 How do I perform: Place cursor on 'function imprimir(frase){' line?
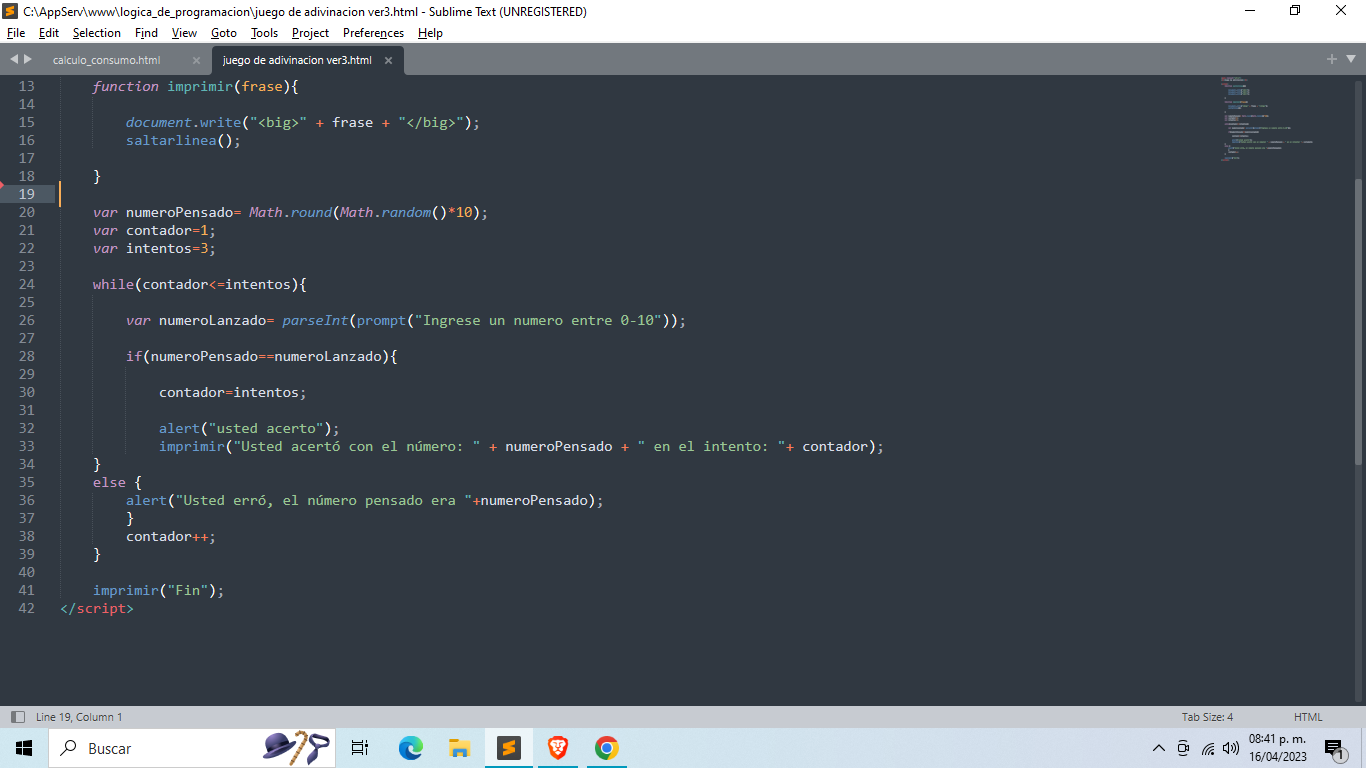tap(196, 86)
